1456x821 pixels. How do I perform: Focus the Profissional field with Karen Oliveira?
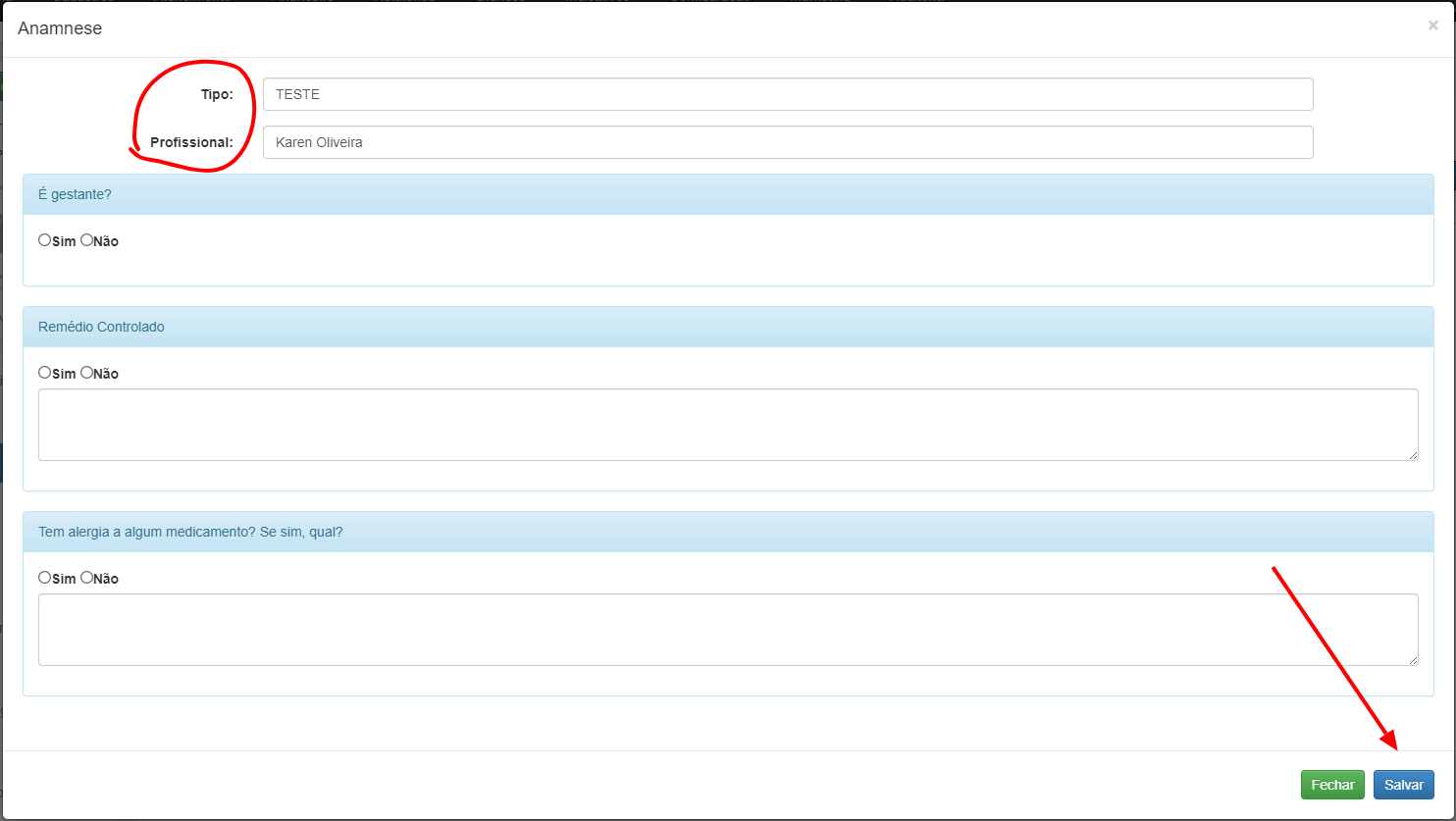pos(788,142)
